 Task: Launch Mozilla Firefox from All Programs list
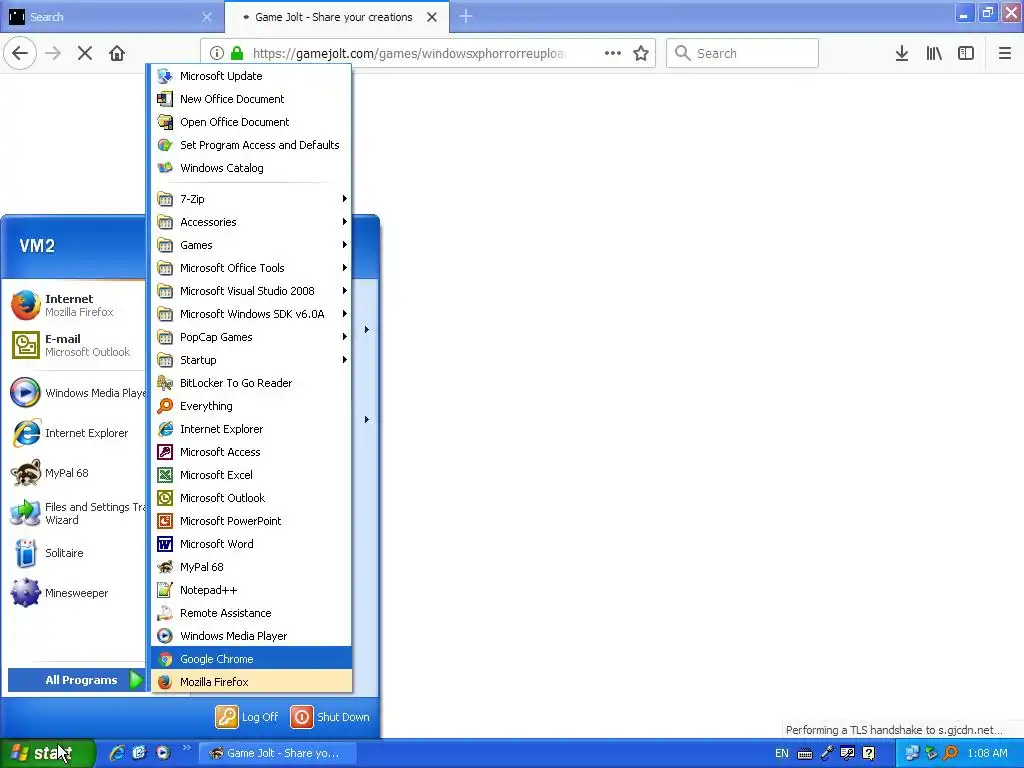coord(251,681)
